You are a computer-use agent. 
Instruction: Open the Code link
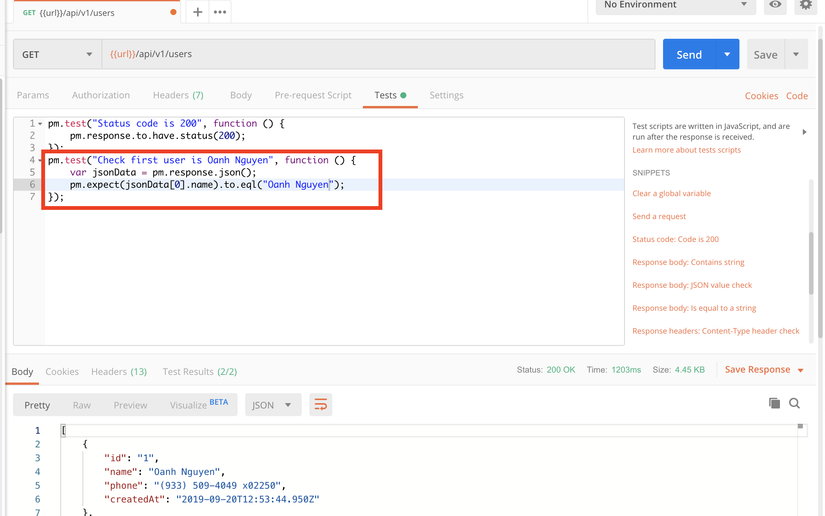[797, 96]
